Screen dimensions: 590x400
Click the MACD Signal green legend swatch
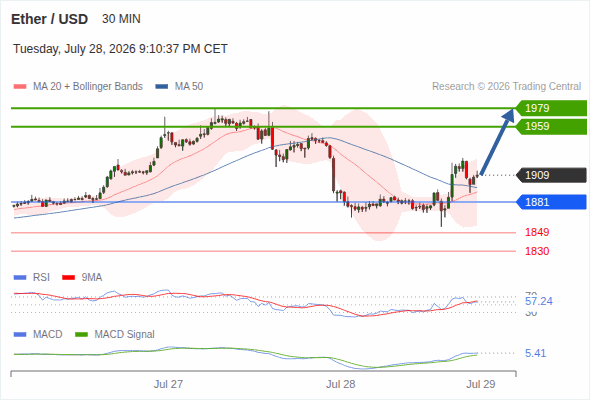82,335
